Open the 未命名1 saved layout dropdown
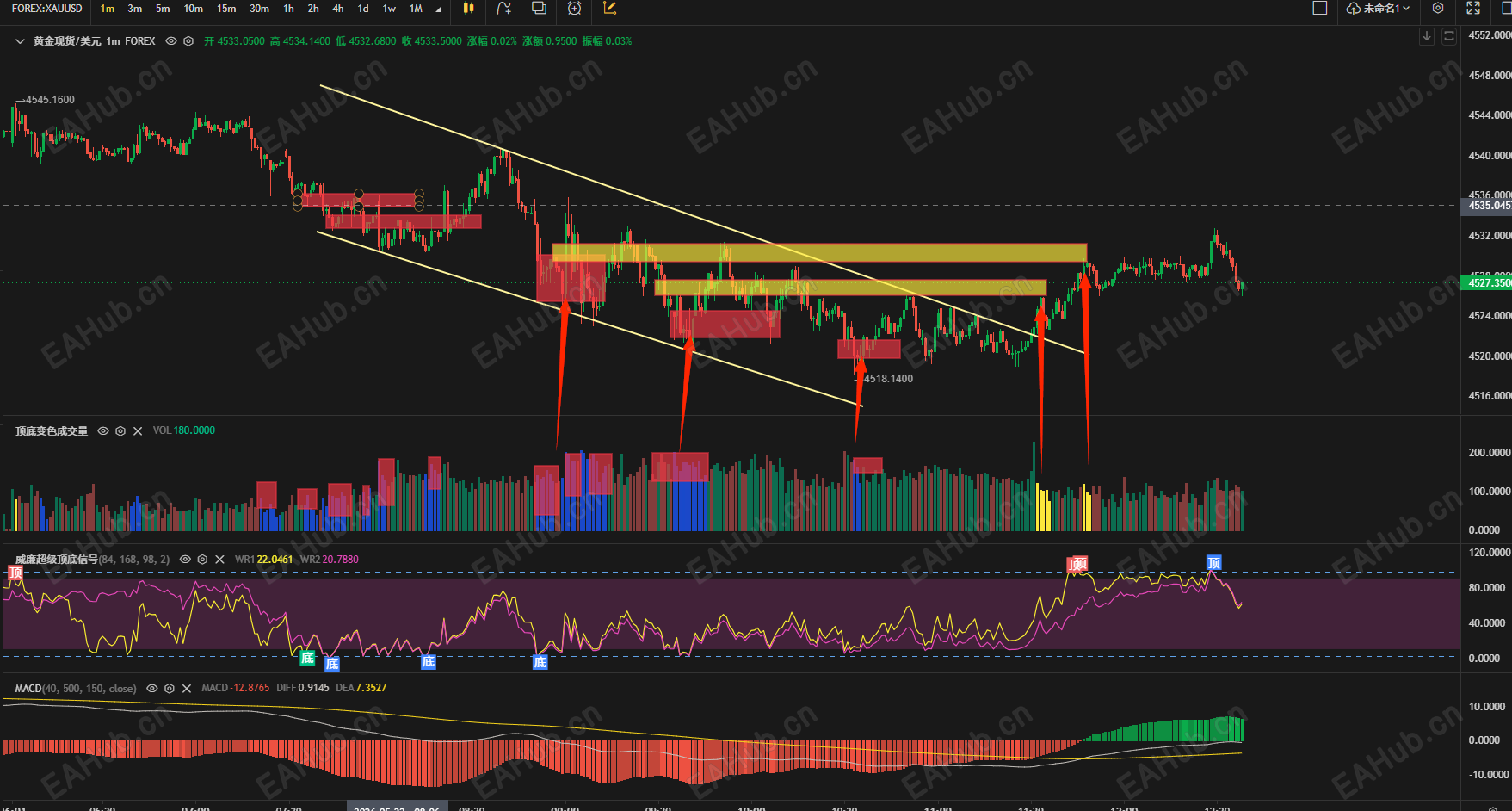The height and width of the screenshot is (811, 1512). 1379,9
